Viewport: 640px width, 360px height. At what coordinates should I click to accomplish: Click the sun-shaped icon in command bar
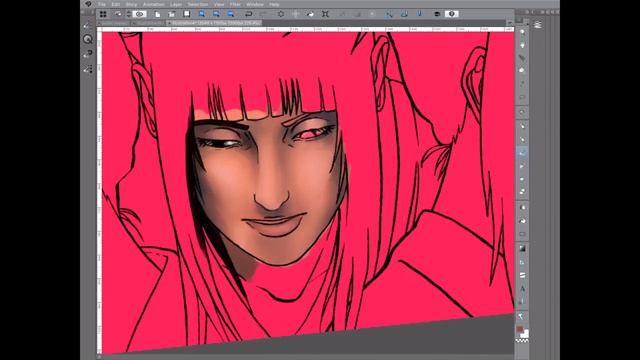[281, 14]
